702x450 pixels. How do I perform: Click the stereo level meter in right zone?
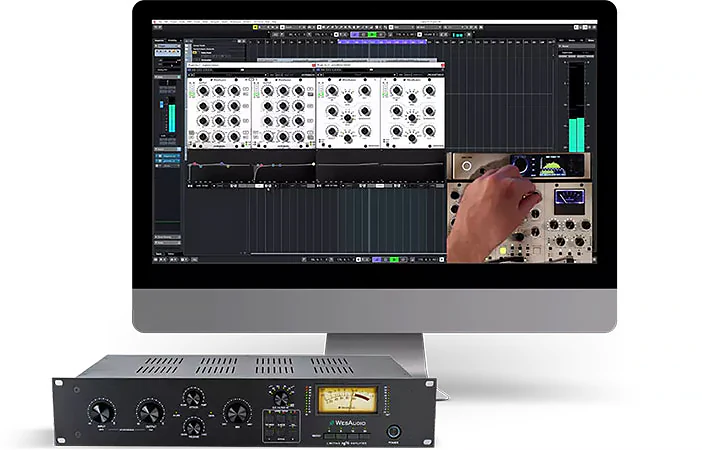(x=576, y=107)
